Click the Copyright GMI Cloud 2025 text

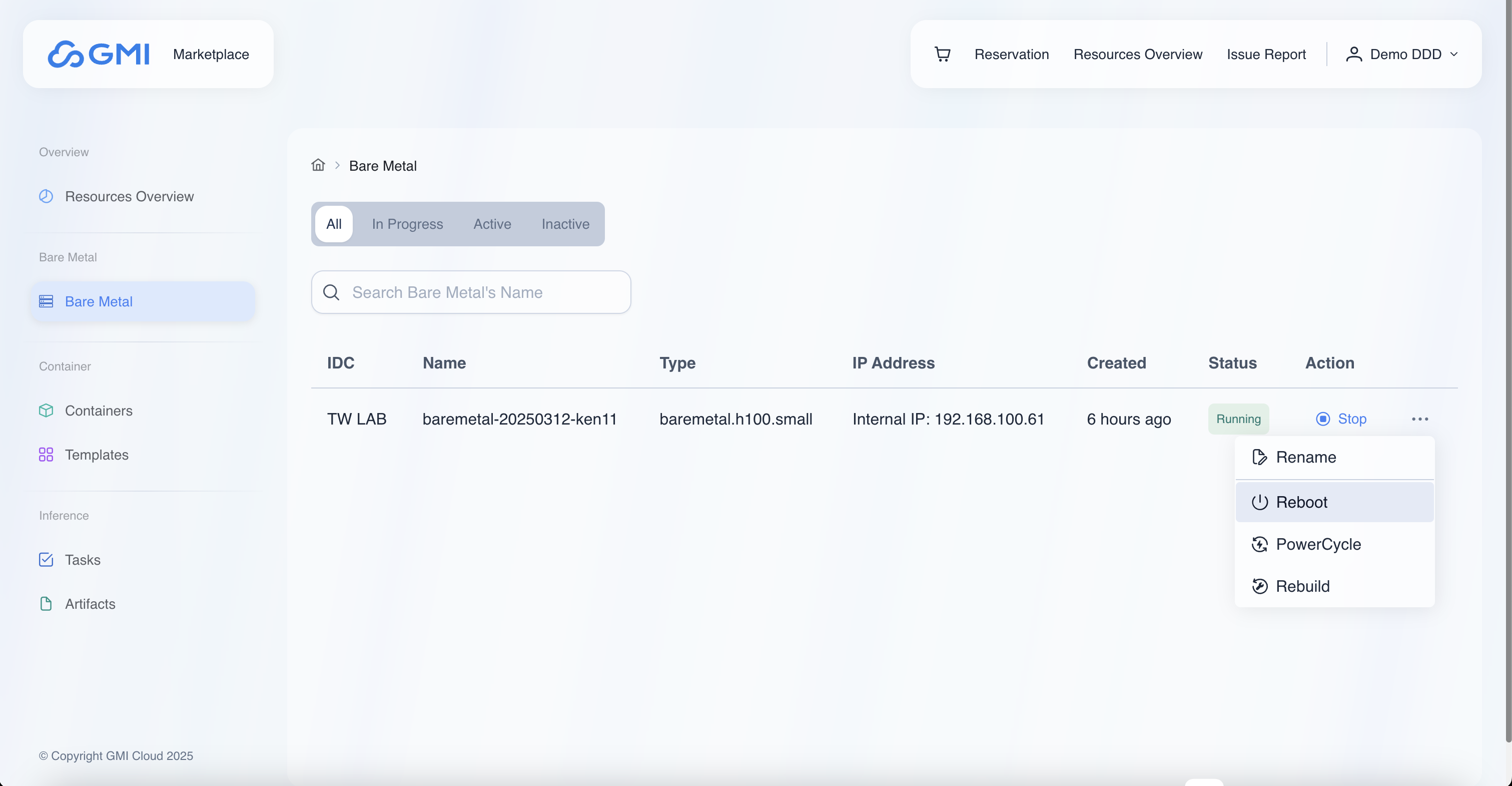click(x=116, y=755)
